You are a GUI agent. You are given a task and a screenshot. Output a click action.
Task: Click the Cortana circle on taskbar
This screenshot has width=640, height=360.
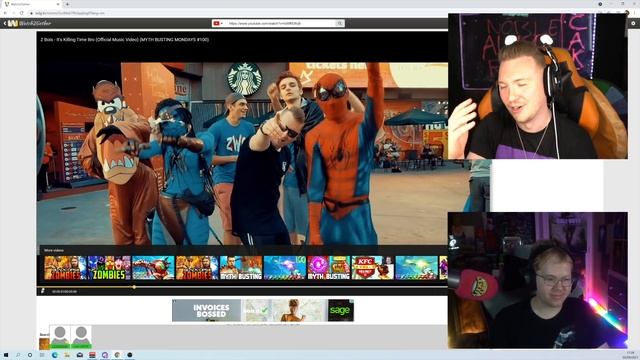pos(30,355)
